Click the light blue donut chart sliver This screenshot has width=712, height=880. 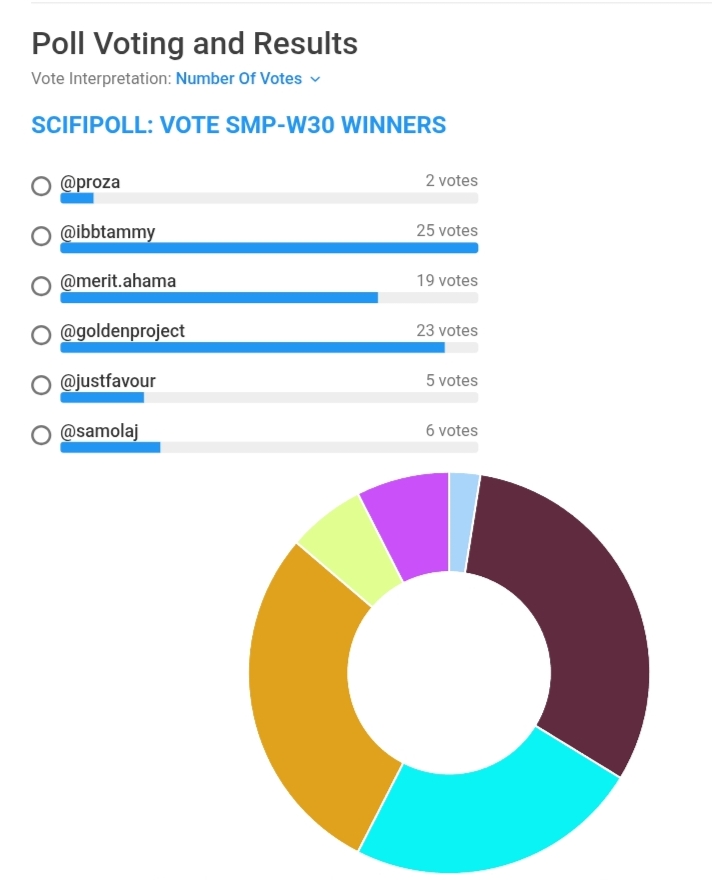(x=462, y=522)
